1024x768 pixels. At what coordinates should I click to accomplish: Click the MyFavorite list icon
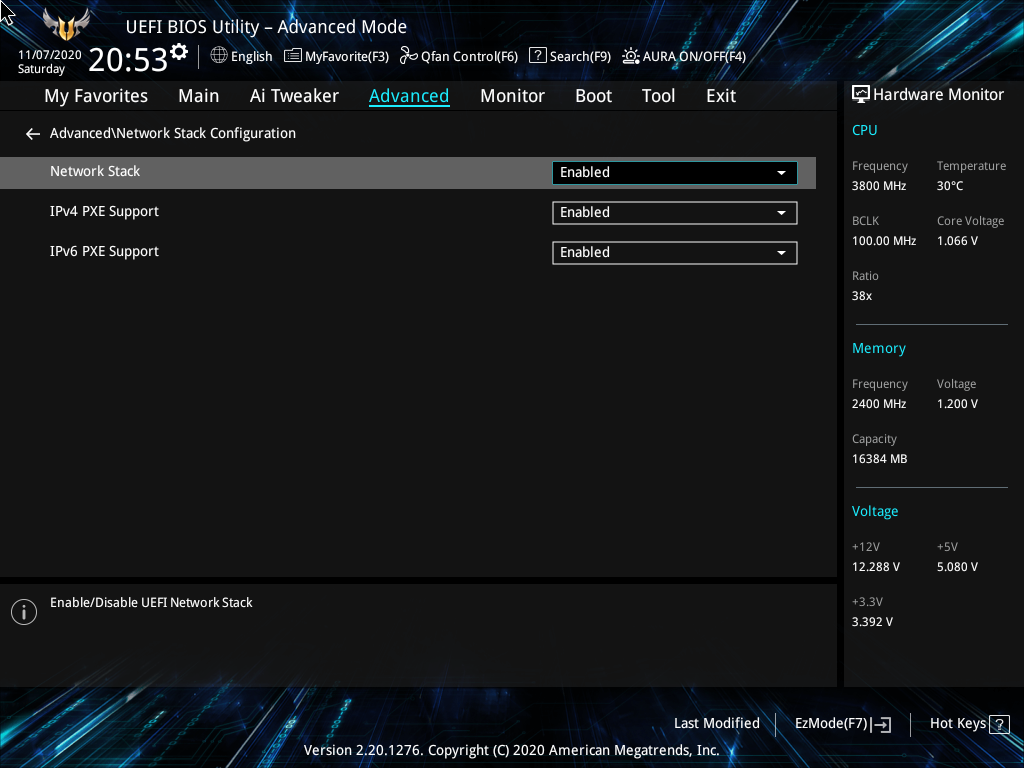[293, 56]
